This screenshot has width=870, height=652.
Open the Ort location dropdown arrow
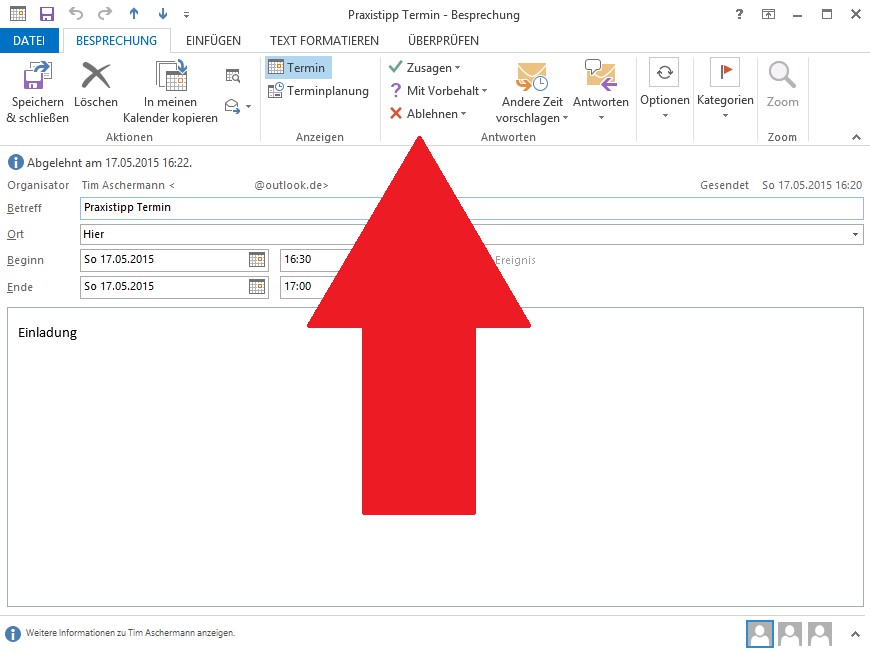(855, 234)
